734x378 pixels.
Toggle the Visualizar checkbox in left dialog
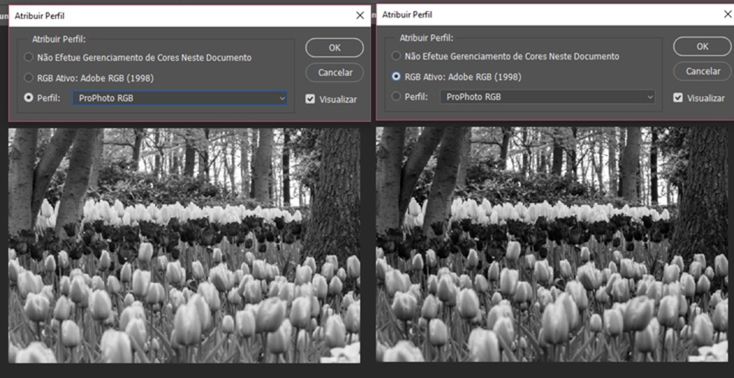pos(310,99)
